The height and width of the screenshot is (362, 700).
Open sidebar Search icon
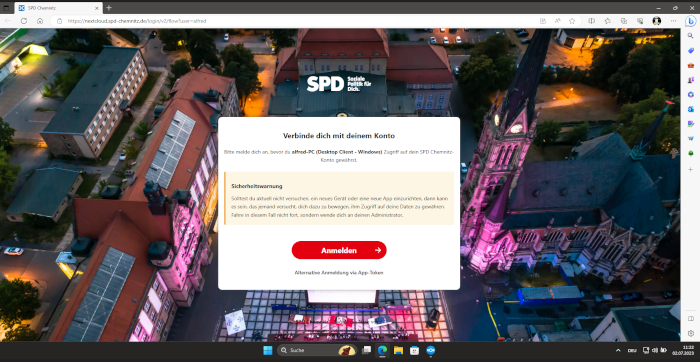(x=691, y=36)
